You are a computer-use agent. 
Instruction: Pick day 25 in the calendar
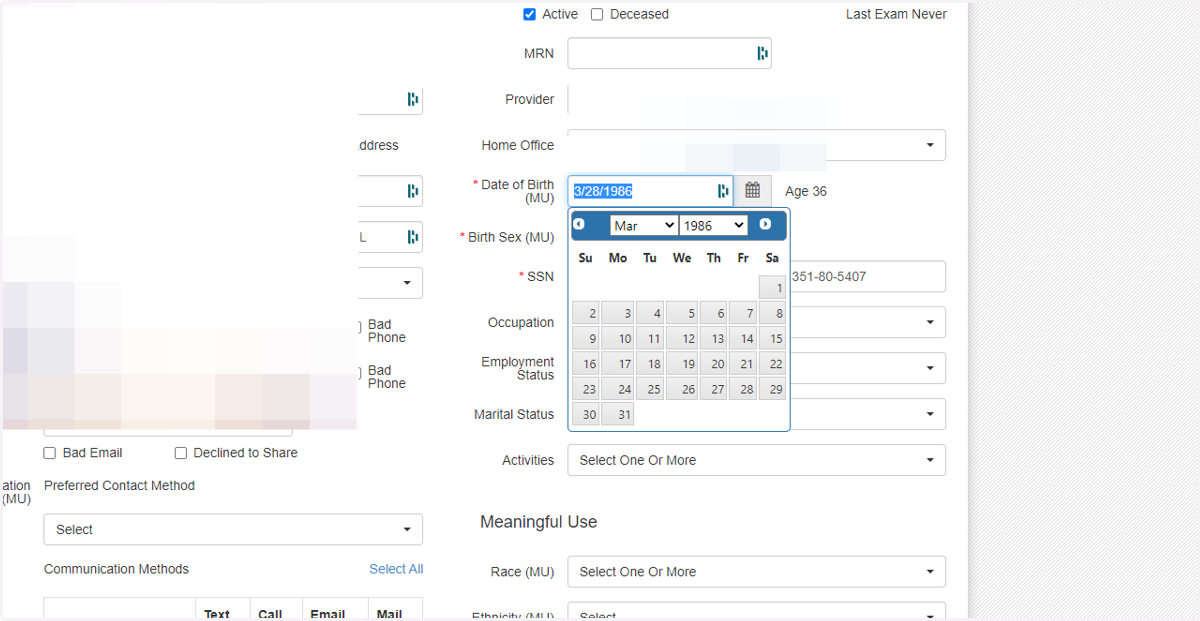[x=650, y=389]
